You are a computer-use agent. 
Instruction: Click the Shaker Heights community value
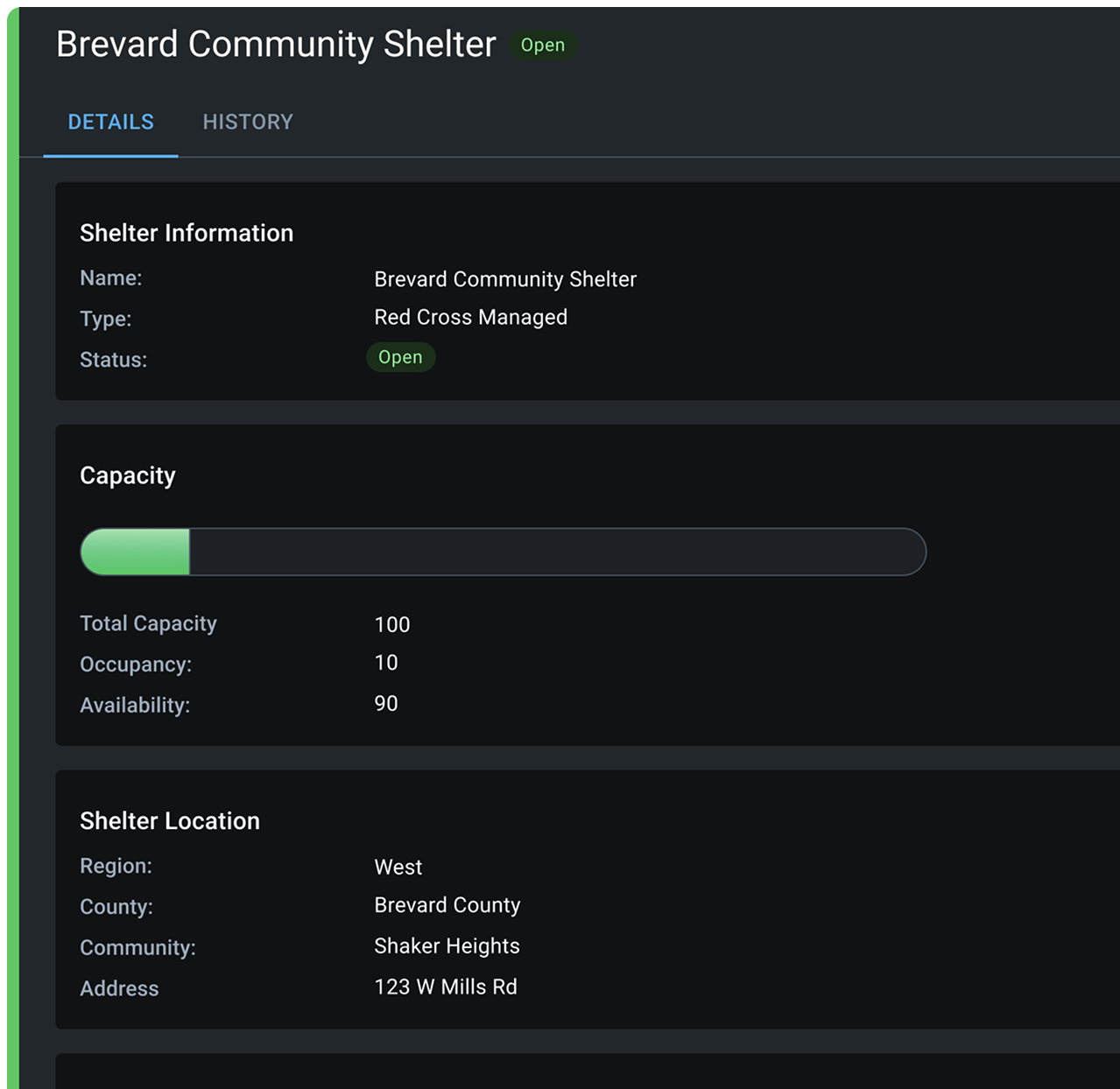coord(447,946)
